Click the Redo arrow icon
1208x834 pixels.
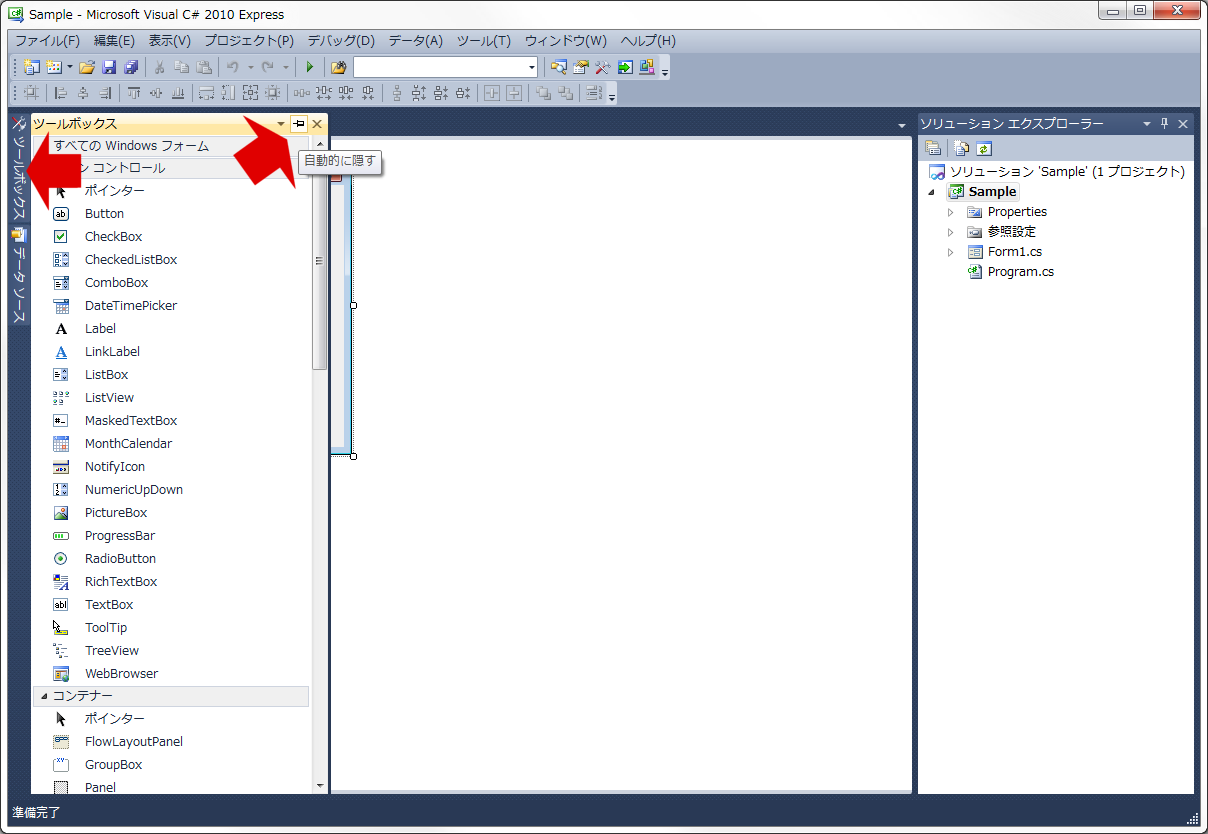point(268,67)
